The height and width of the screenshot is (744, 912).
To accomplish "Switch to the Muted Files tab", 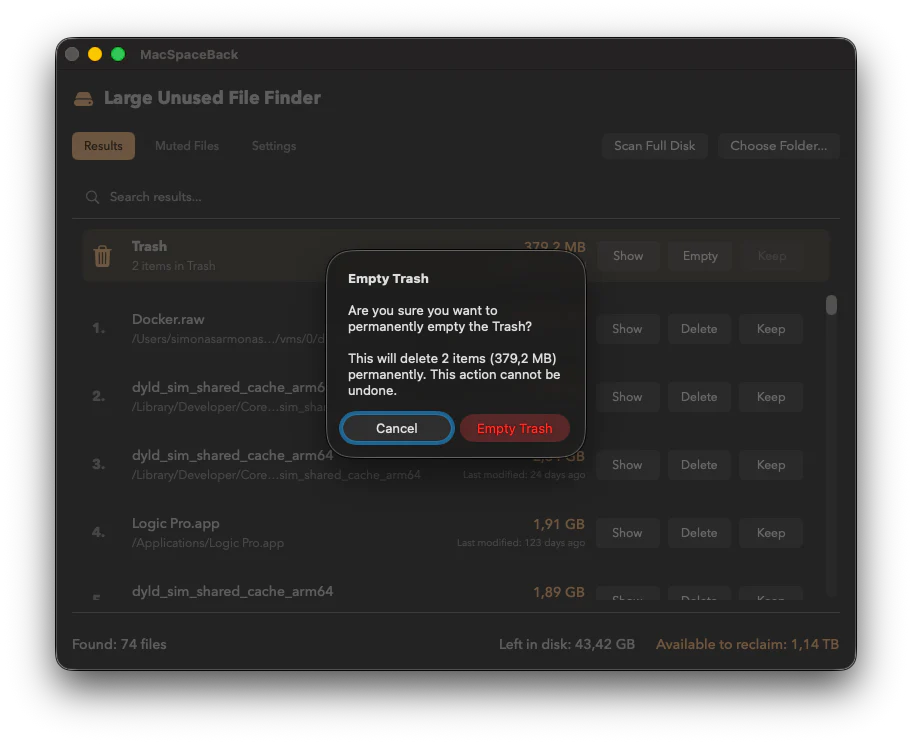I will pos(187,146).
